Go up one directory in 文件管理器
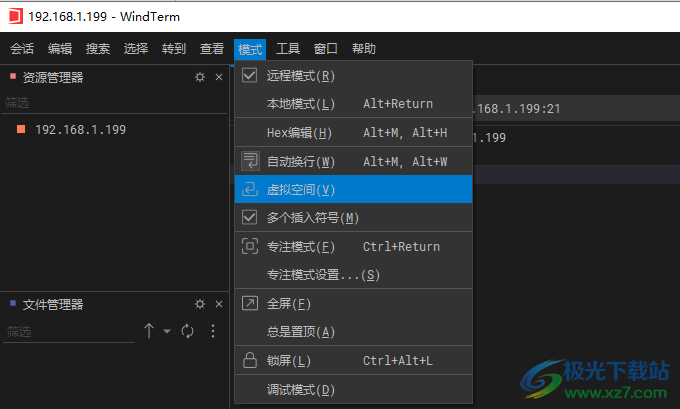 (149, 331)
